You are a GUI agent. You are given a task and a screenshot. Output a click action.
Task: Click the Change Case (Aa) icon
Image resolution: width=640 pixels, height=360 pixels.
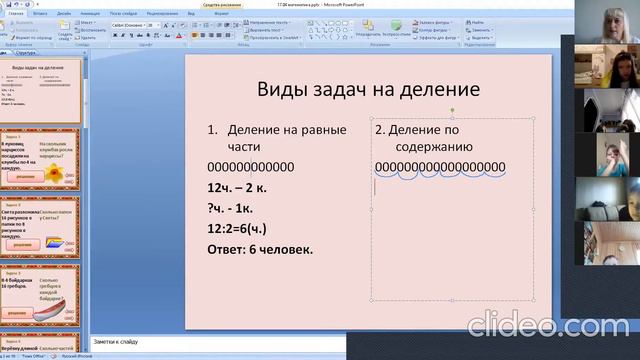[x=167, y=36]
